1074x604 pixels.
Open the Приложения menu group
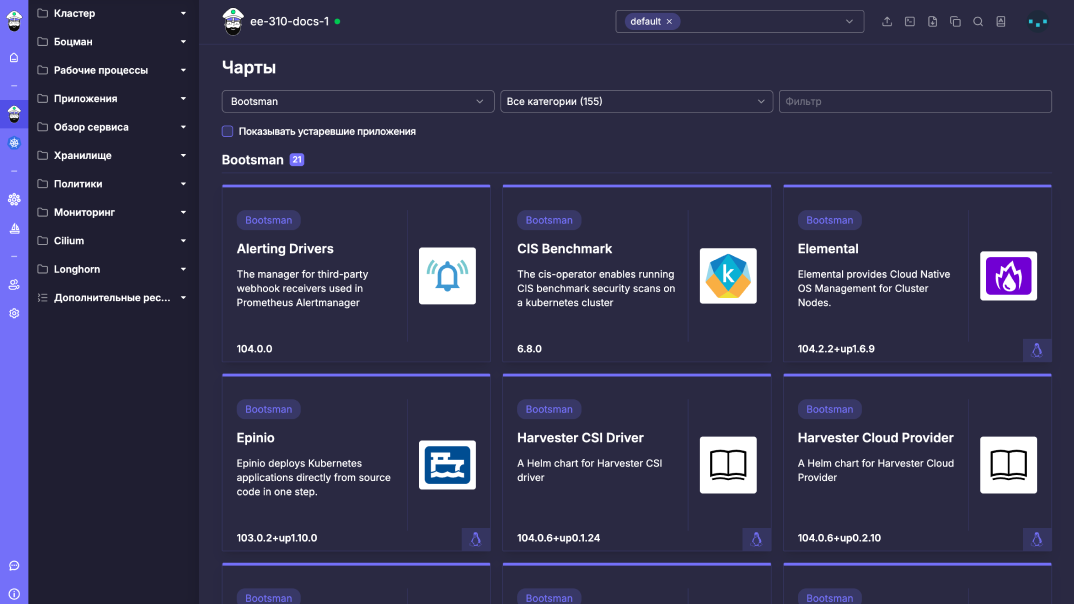[113, 99]
